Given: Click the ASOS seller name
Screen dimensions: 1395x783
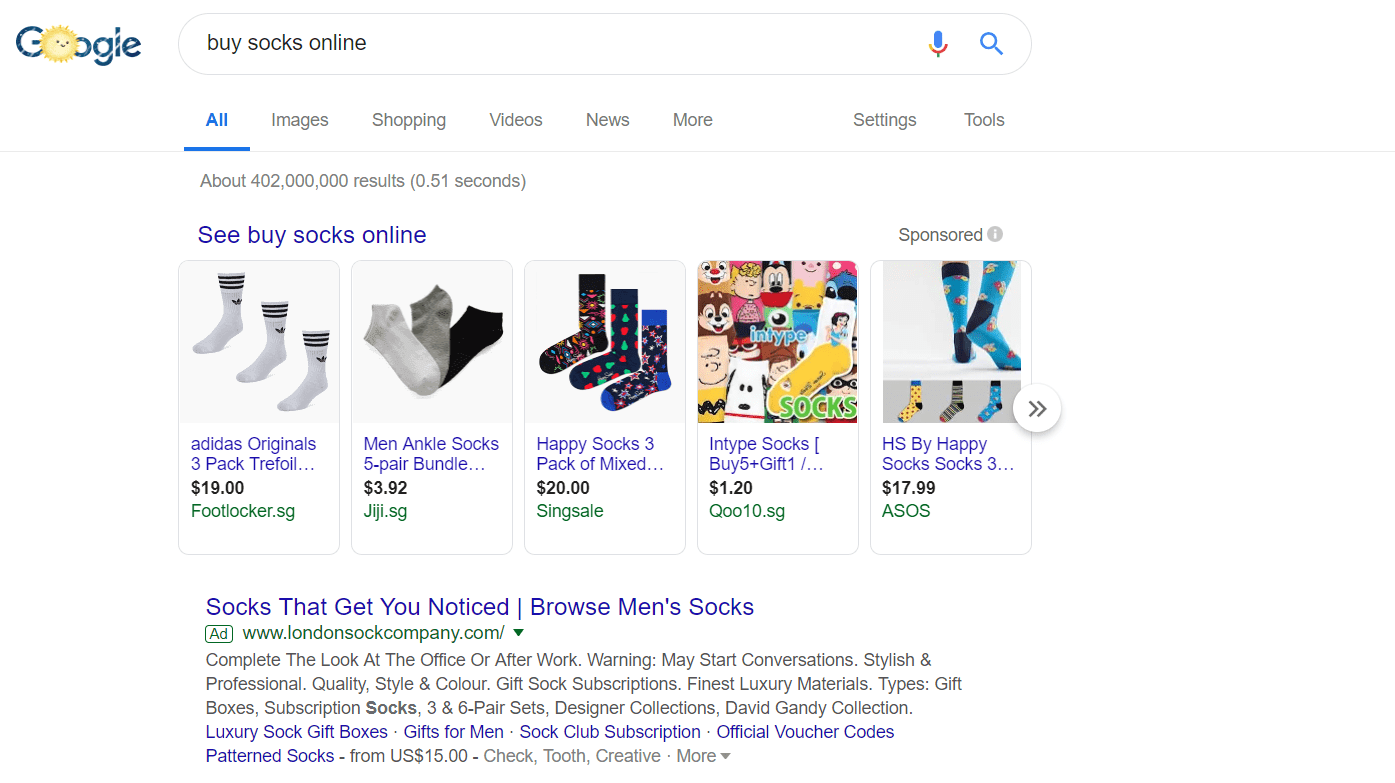Looking at the screenshot, I should click(906, 511).
